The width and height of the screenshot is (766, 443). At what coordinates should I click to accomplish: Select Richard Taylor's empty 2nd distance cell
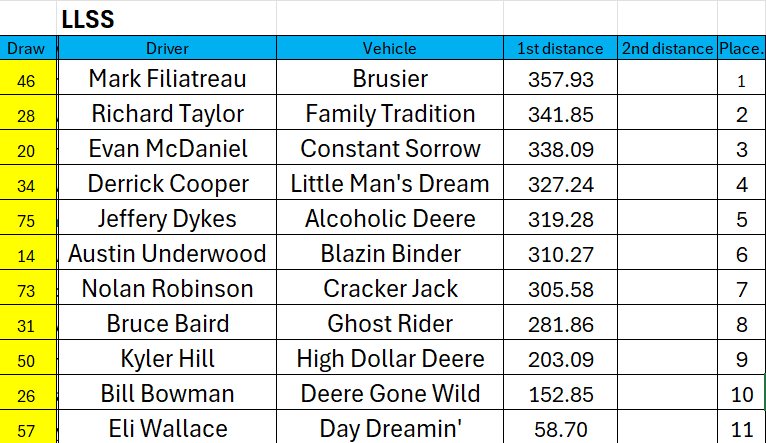pos(667,115)
